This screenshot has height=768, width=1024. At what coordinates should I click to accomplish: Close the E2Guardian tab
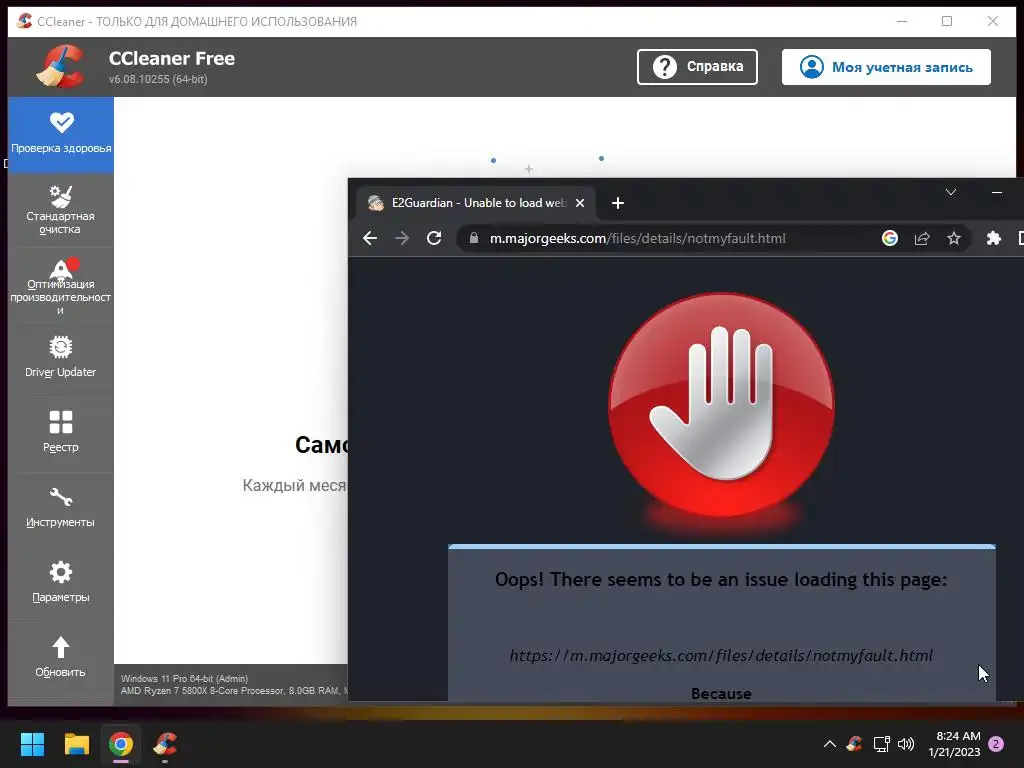tap(579, 203)
